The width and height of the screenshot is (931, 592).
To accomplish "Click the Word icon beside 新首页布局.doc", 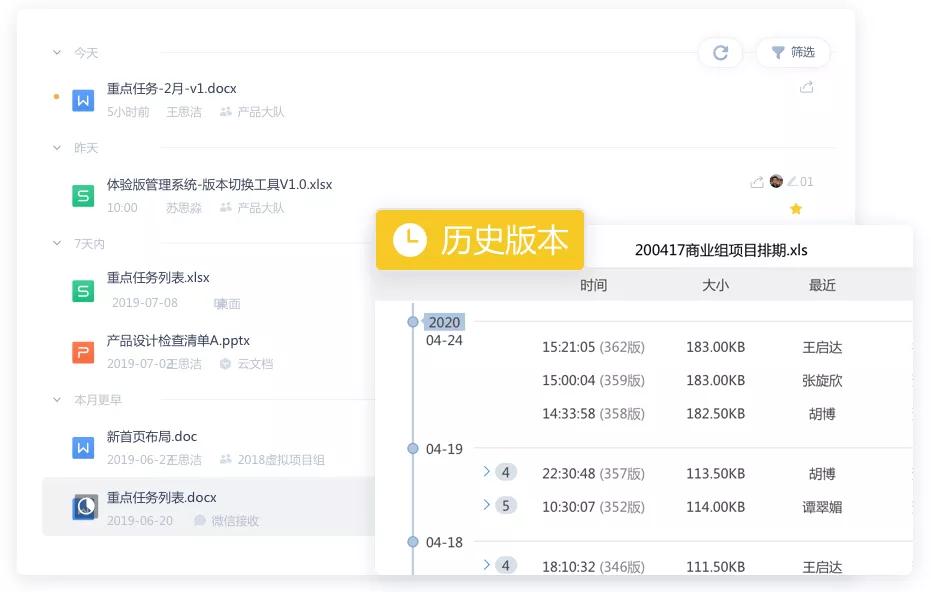I will pyautogui.click(x=84, y=443).
